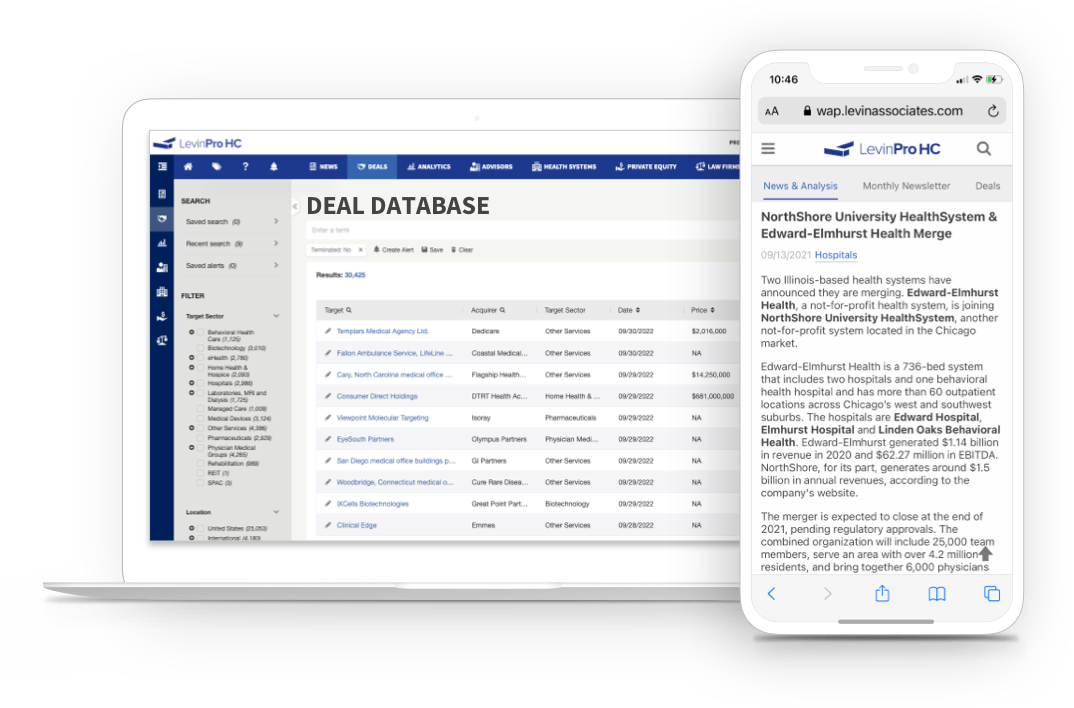Tap the phone browser share icon
1074x708 pixels.
882,593
